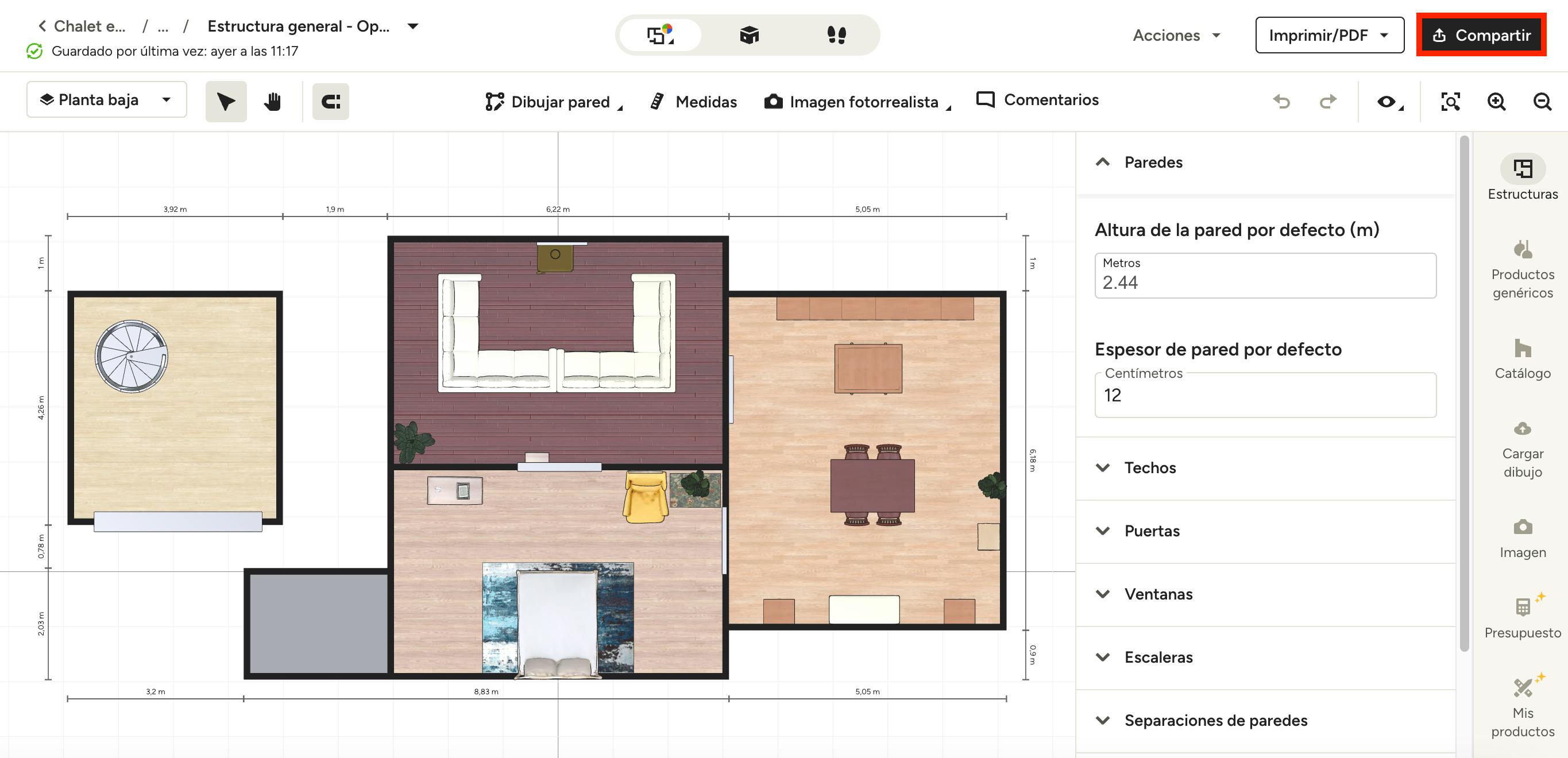Click the Compartir button
Image resolution: width=1568 pixels, height=758 pixels.
tap(1481, 35)
